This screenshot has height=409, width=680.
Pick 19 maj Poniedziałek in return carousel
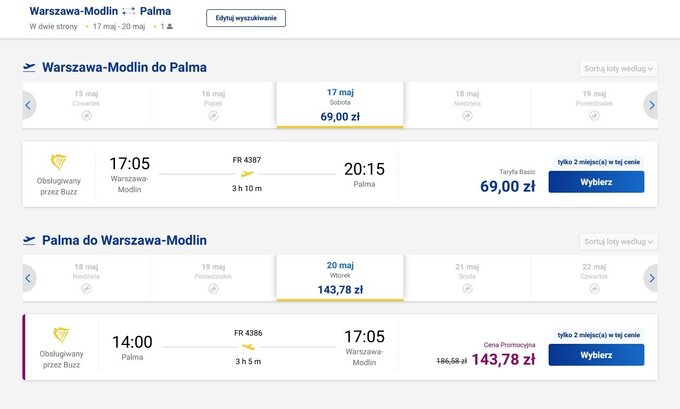(213, 278)
